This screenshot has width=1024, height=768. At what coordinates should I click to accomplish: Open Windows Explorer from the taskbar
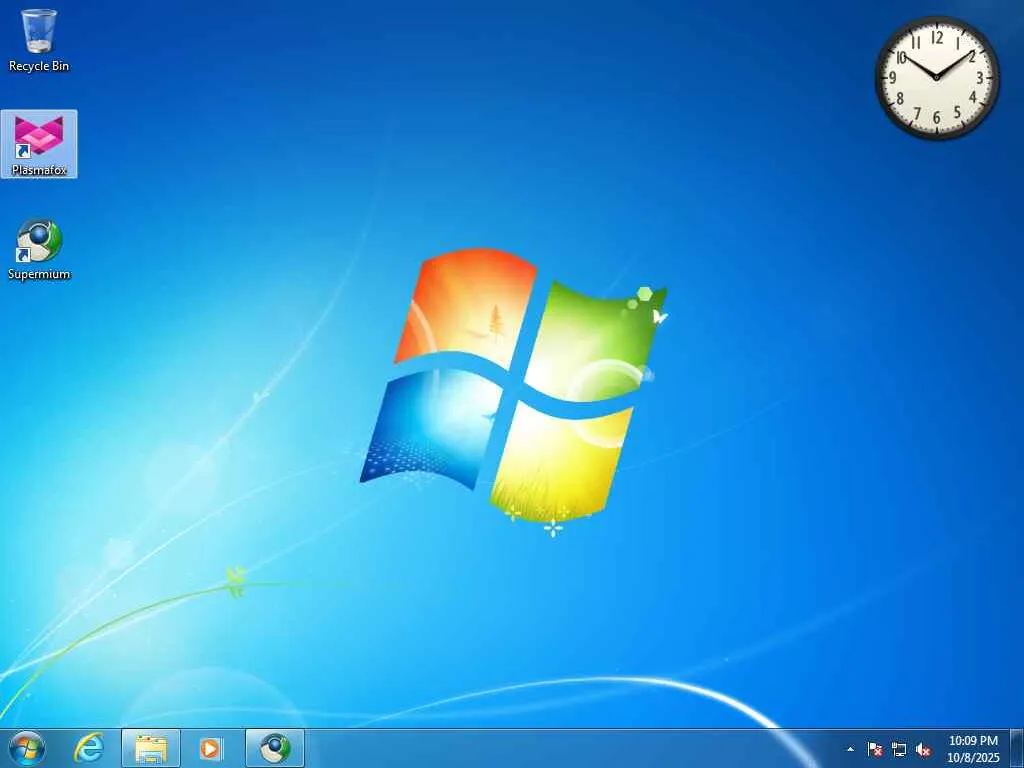point(151,749)
